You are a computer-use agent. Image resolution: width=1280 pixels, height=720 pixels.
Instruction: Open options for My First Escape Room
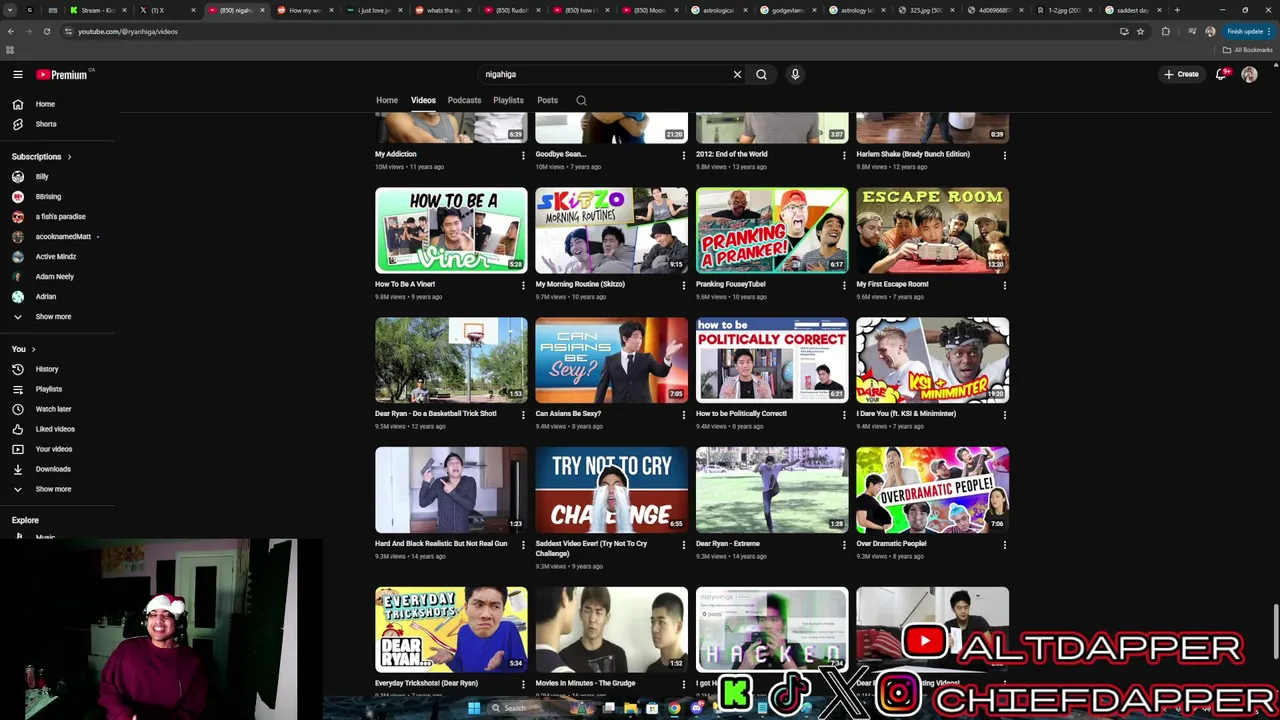[1005, 285]
